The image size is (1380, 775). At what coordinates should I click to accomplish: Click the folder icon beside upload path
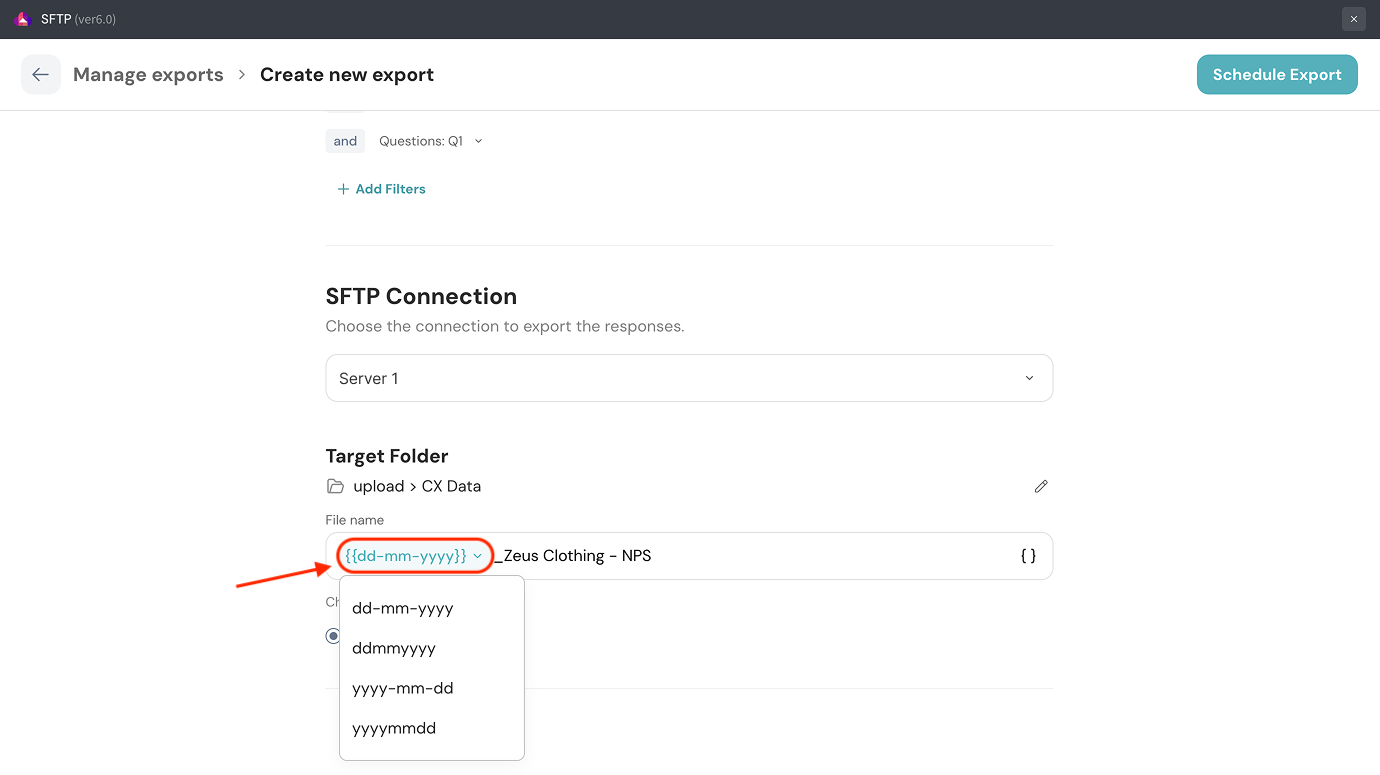click(x=336, y=487)
